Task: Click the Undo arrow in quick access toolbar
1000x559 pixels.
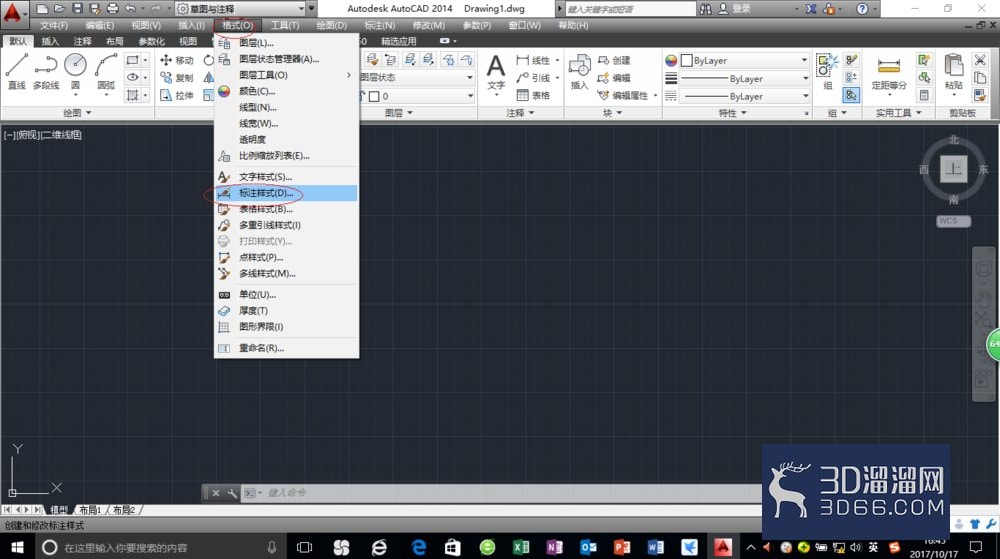Action: [130, 9]
